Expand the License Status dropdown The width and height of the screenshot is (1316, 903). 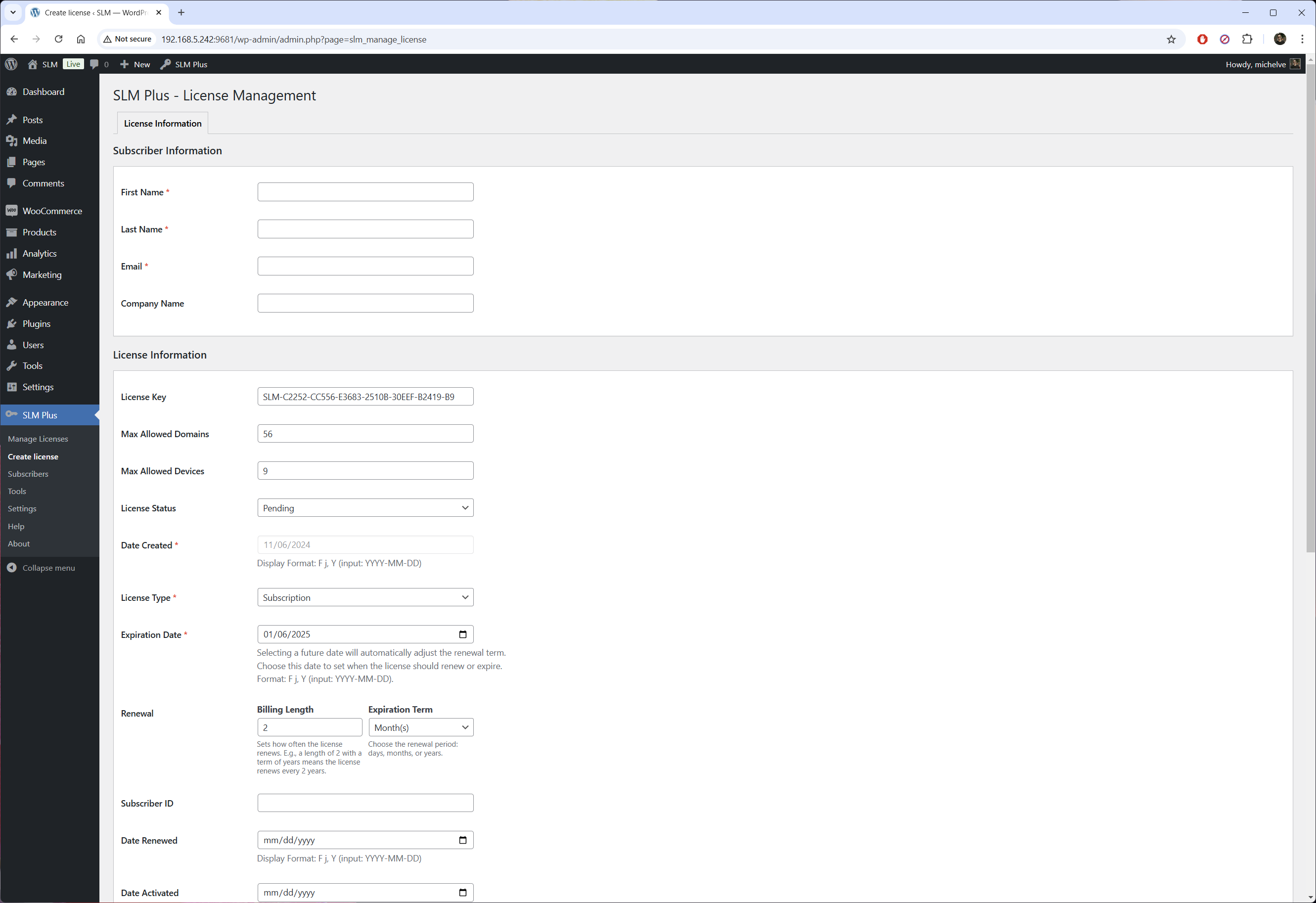(x=365, y=508)
